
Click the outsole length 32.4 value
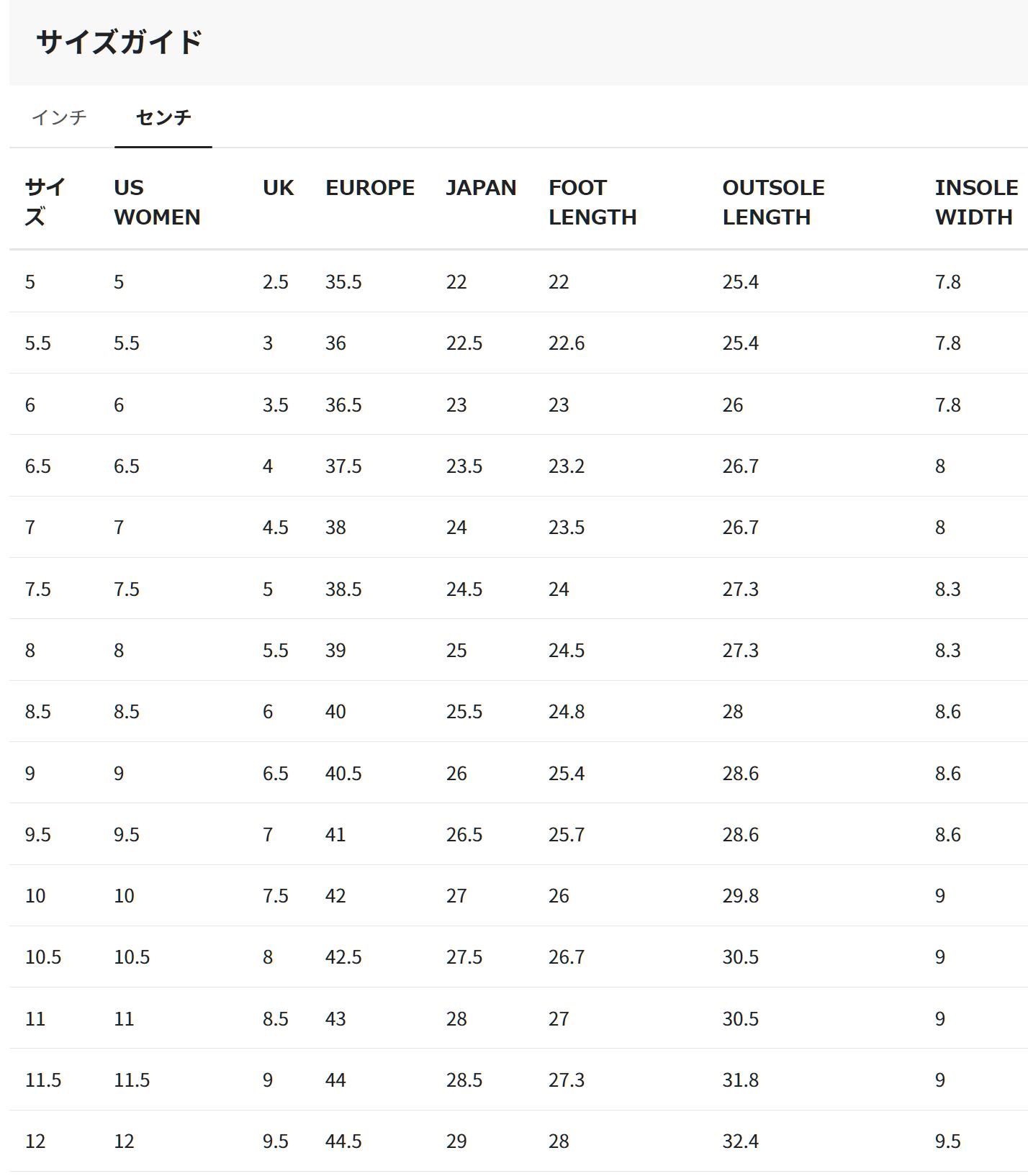(741, 1141)
